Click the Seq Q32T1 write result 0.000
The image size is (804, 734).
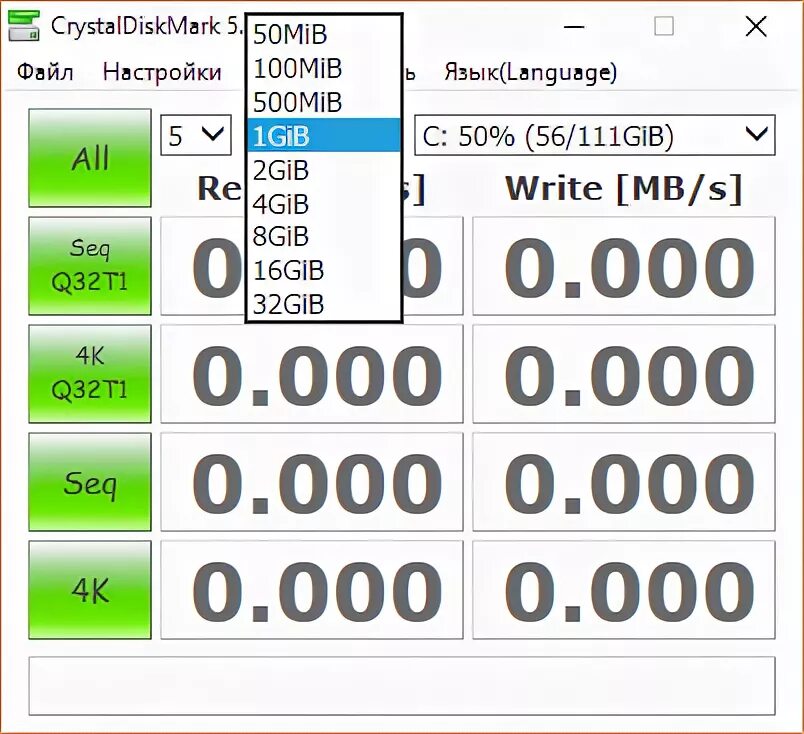click(624, 266)
